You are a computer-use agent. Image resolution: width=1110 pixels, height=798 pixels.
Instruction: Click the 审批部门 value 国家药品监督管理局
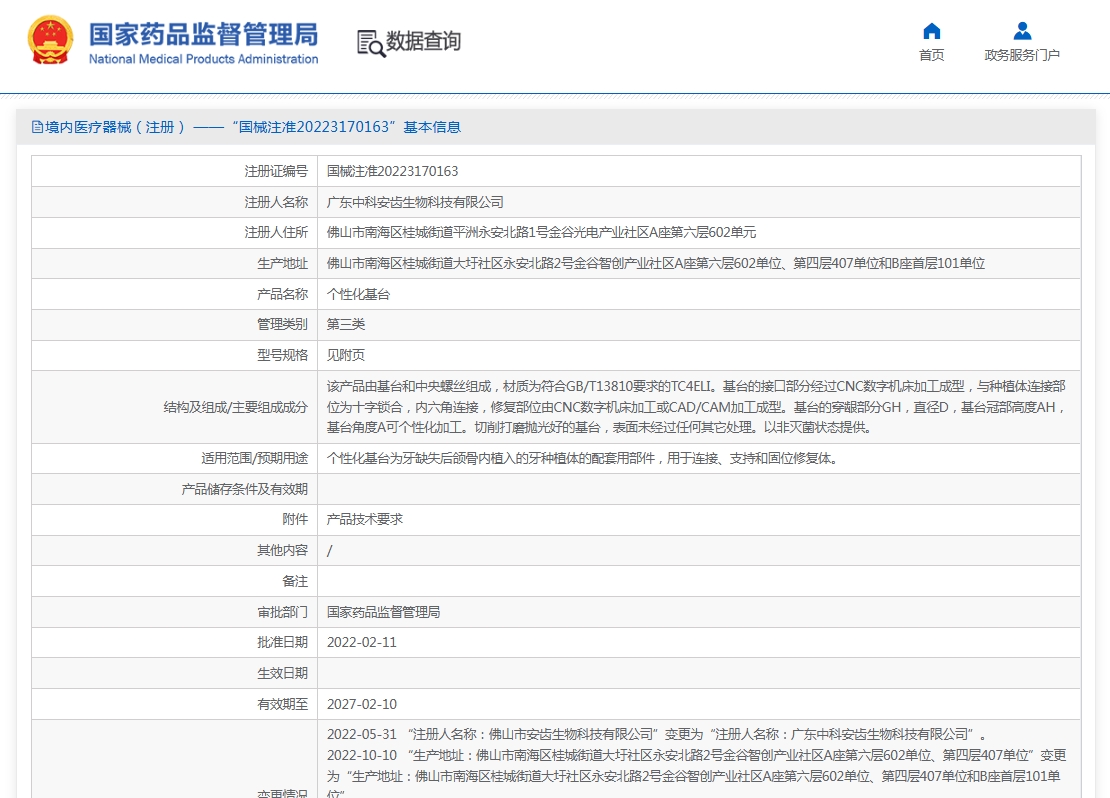[383, 612]
